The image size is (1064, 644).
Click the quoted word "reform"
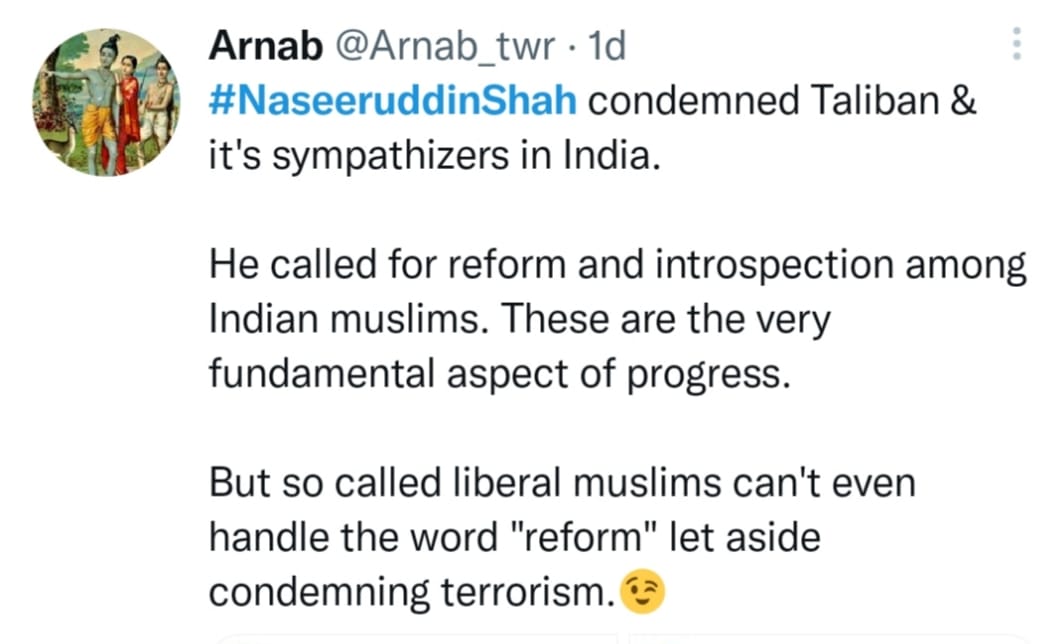574,538
